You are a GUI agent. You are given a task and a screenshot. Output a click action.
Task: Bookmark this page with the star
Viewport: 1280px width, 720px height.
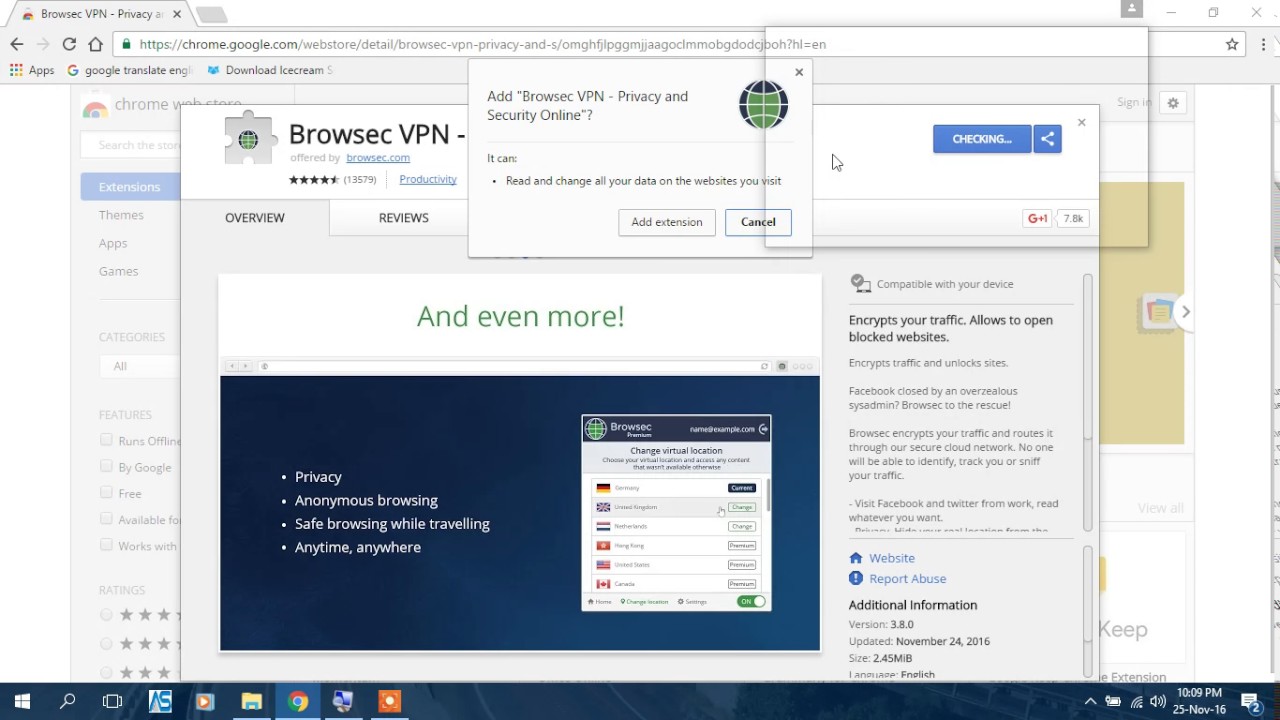1232,44
